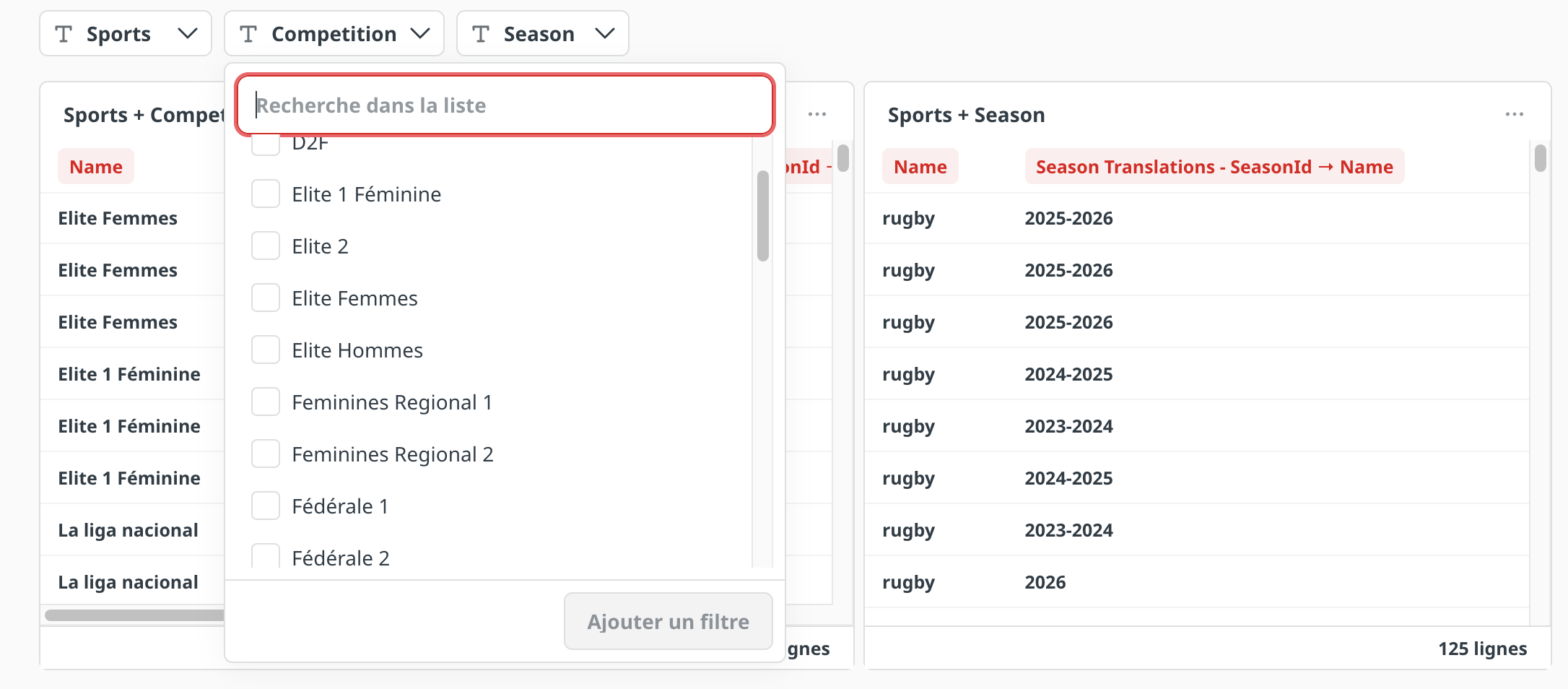Viewport: 1568px width, 689px height.
Task: Open the Sports + Competition card ellipsis menu
Action: (816, 114)
